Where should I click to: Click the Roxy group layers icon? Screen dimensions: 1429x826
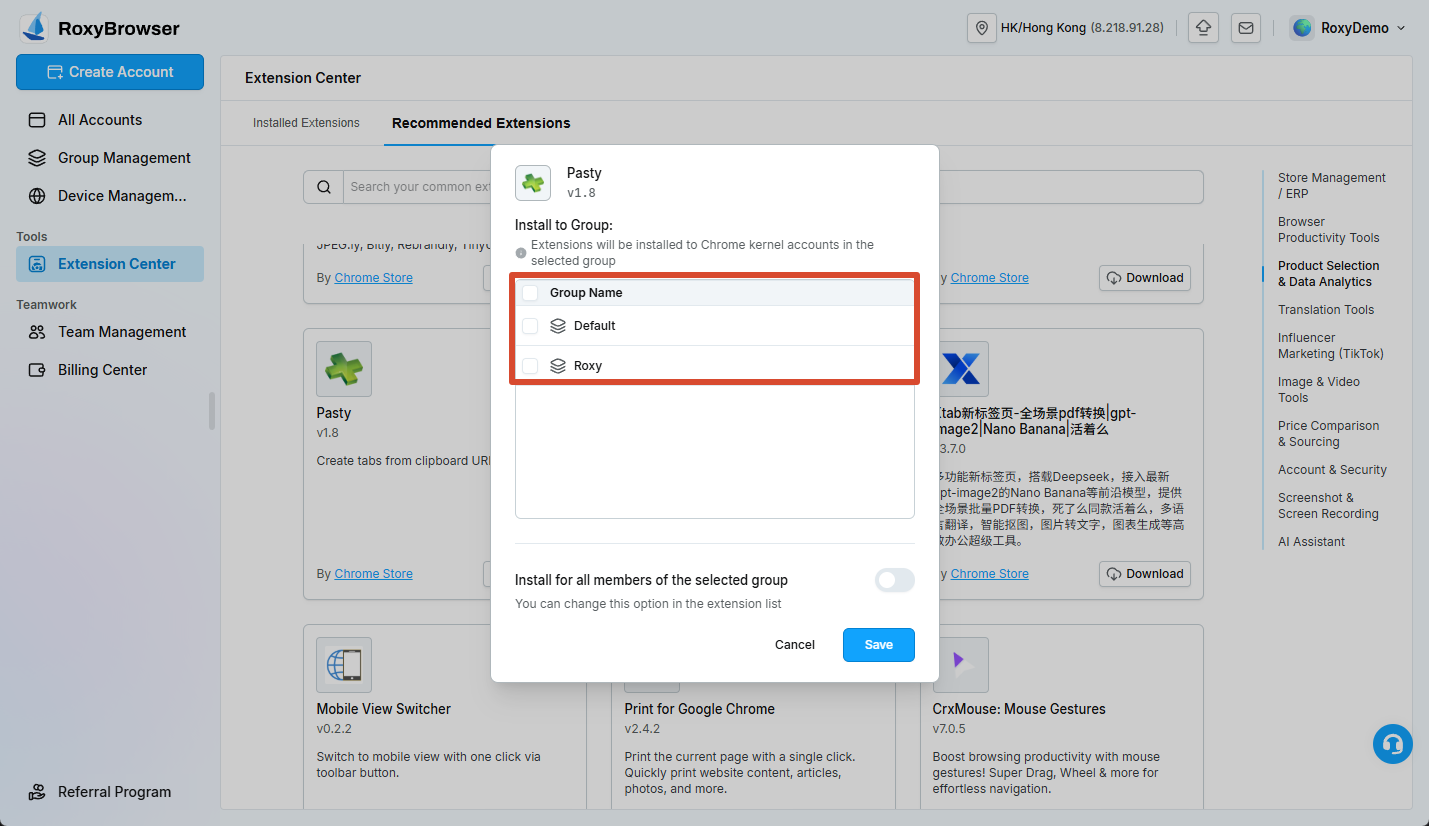(x=558, y=366)
